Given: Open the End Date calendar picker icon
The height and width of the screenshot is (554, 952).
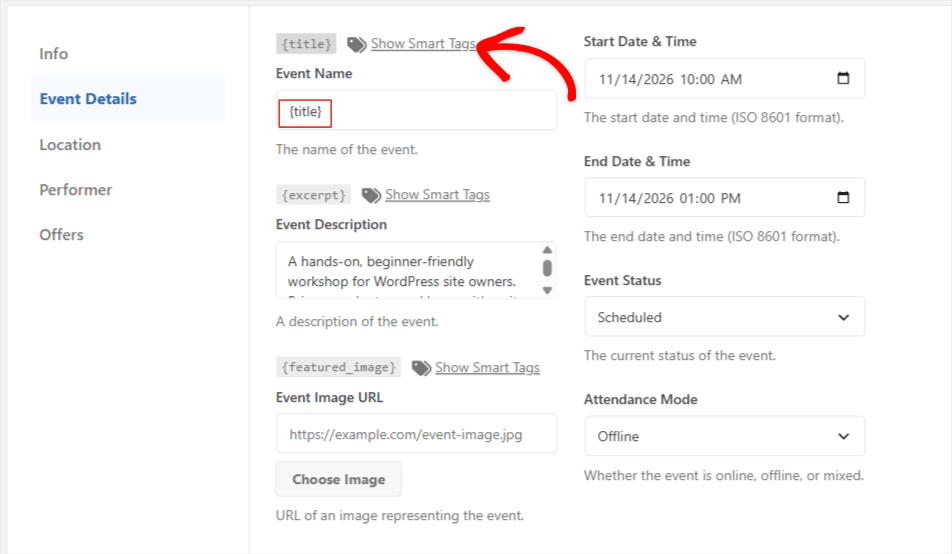Looking at the screenshot, I should pos(843,197).
